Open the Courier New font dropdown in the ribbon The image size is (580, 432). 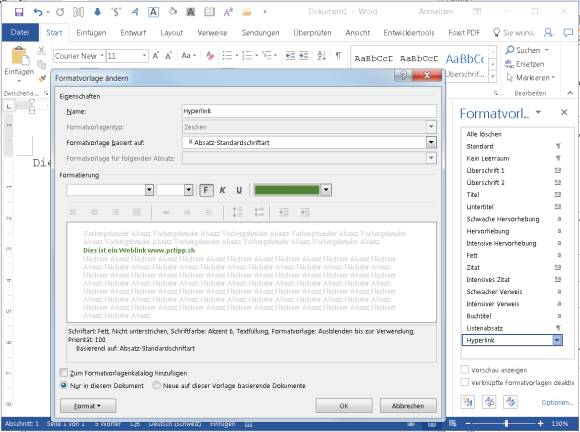click(x=102, y=56)
